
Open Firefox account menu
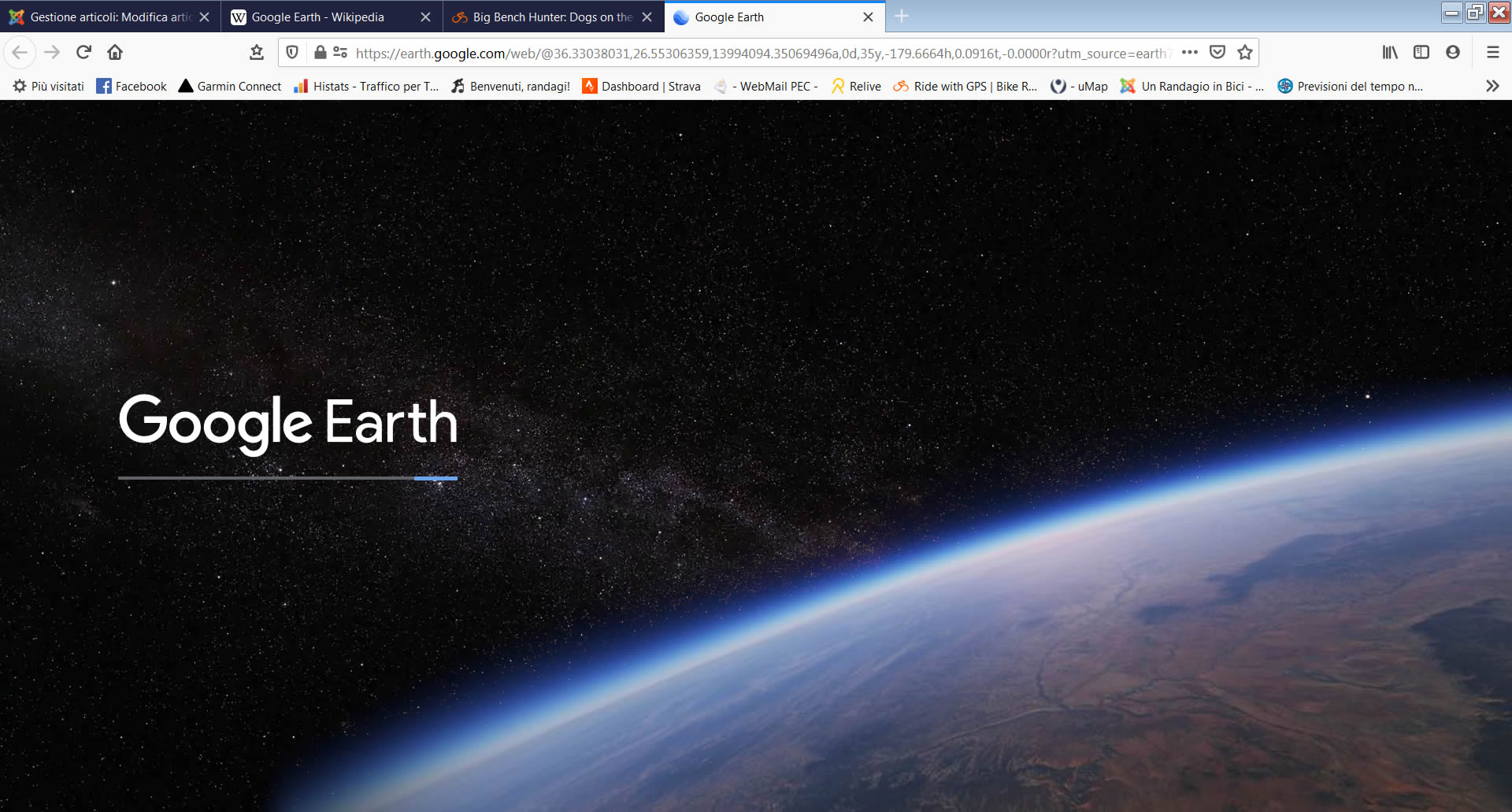click(1453, 53)
